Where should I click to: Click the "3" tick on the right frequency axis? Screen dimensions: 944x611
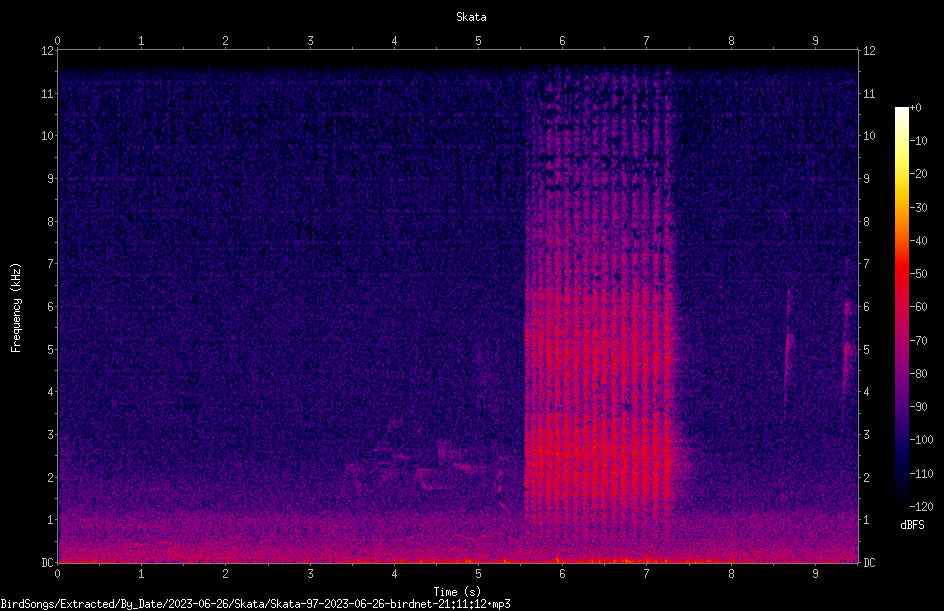pos(867,435)
